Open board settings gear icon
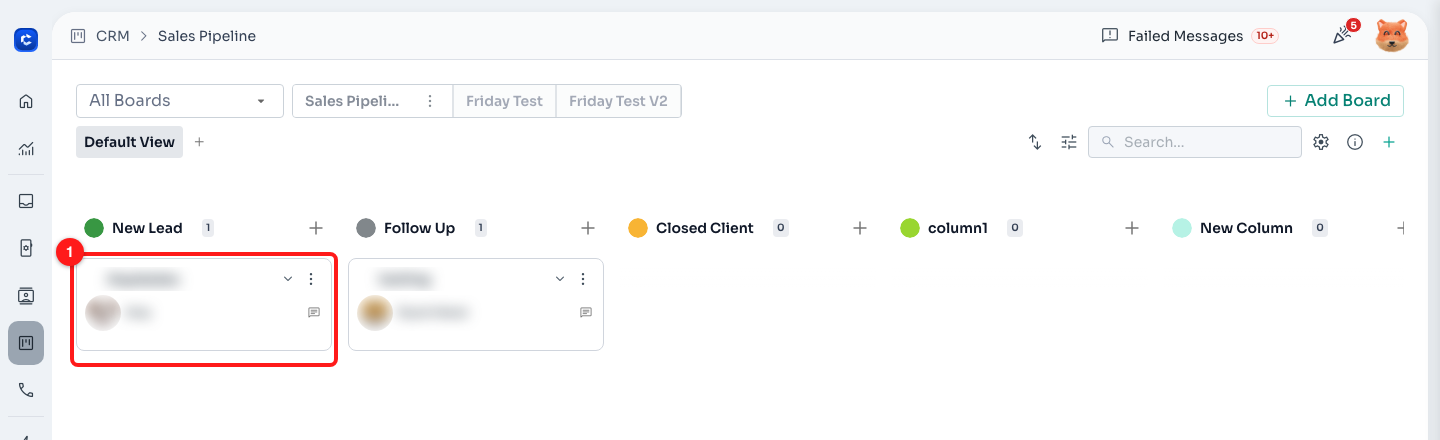 (x=1321, y=142)
